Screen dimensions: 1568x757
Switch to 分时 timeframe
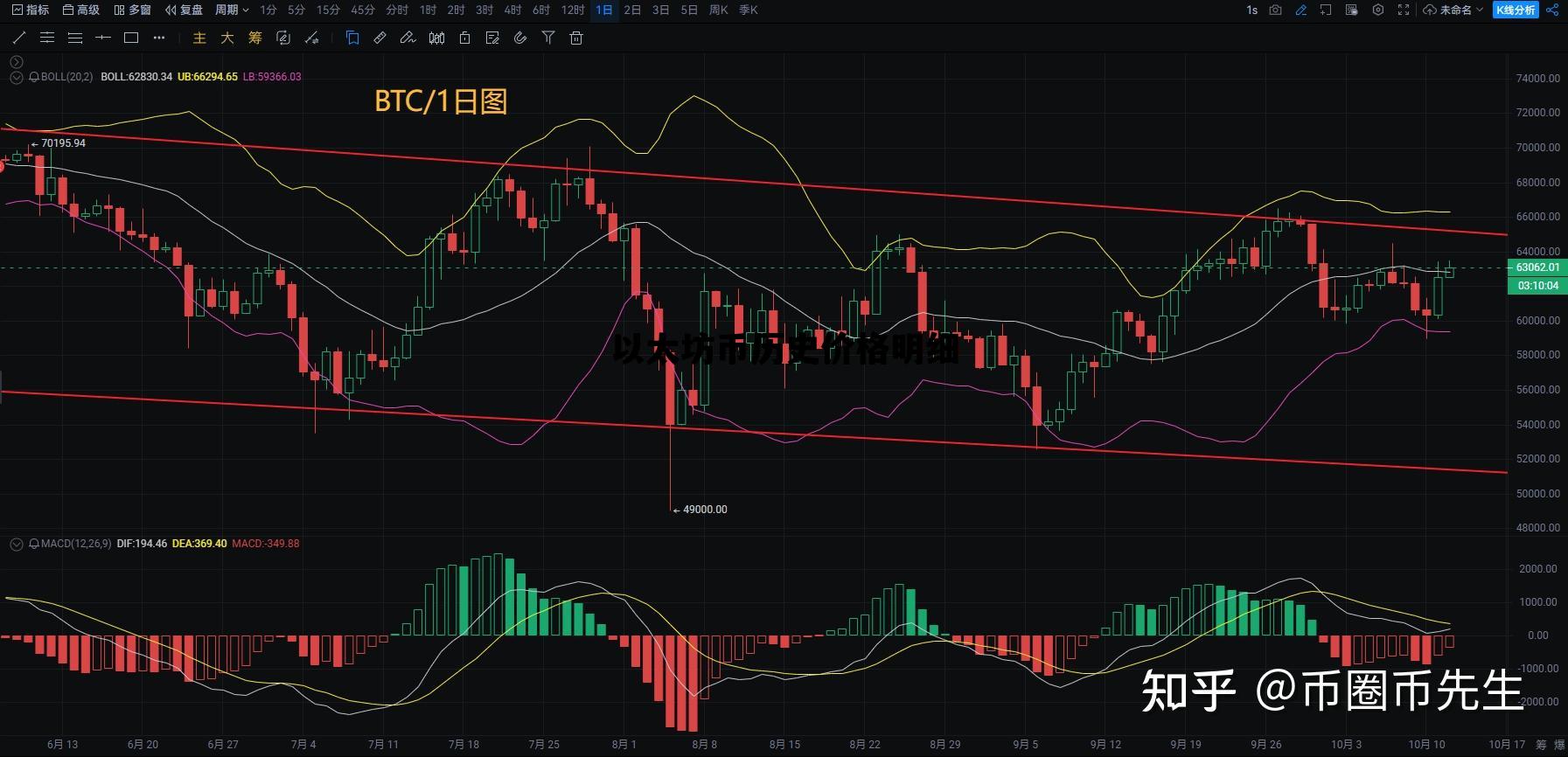[397, 10]
